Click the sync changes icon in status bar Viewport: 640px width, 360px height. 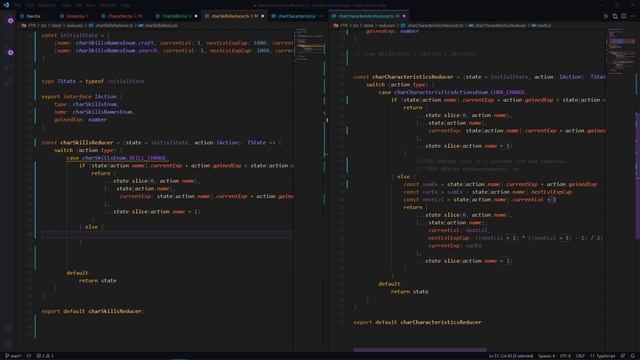coord(29,356)
